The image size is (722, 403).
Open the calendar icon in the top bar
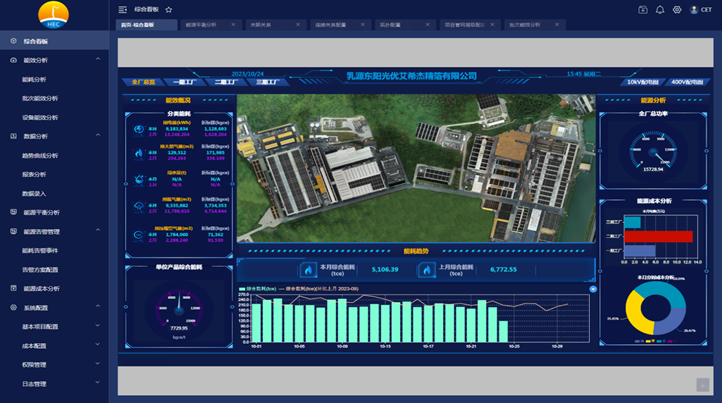643,10
